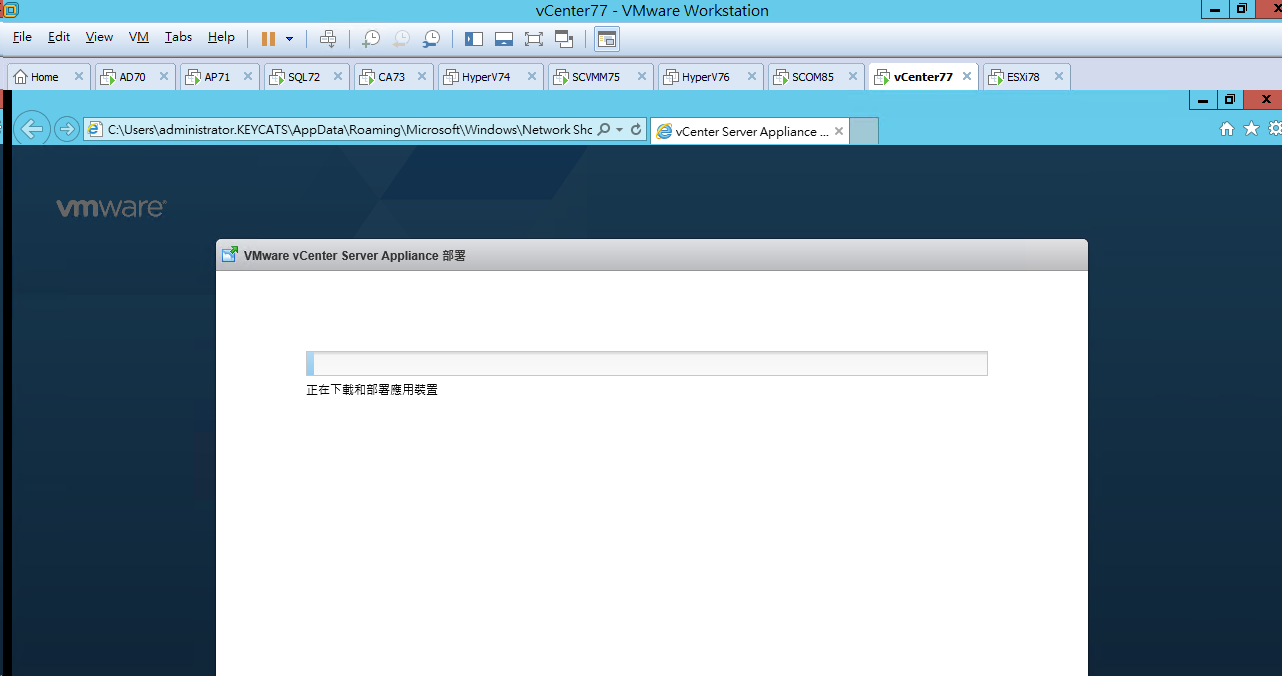Close the CA73 tab
1282x676 pixels.
click(422, 76)
